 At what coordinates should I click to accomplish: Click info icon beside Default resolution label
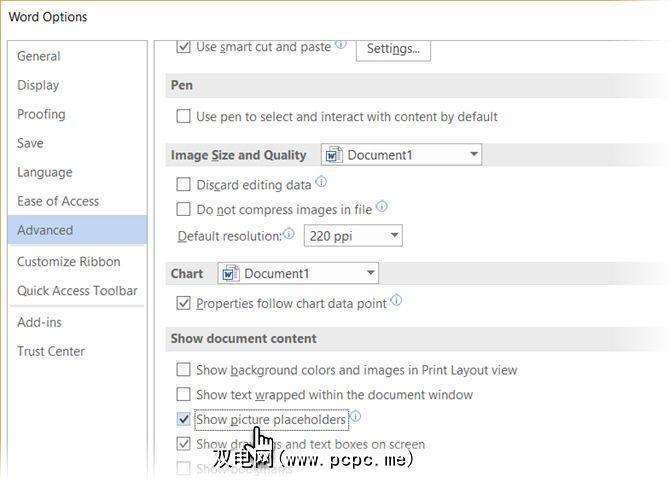pos(289,235)
